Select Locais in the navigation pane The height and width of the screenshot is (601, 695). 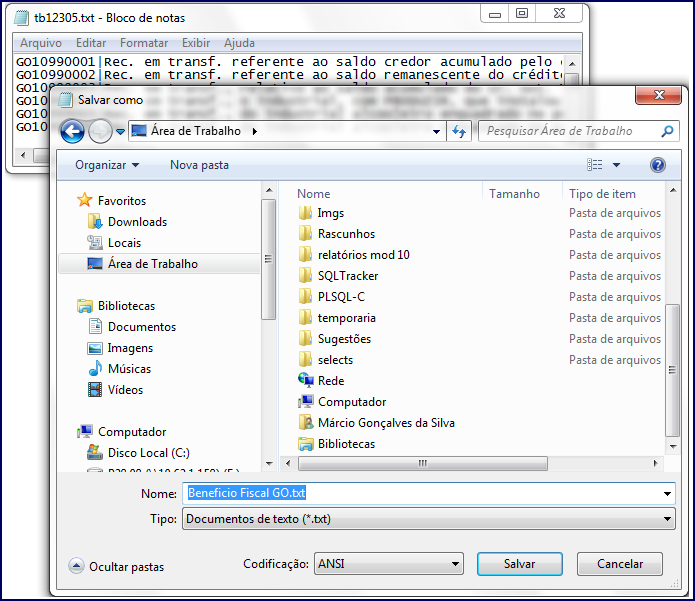[x=125, y=243]
